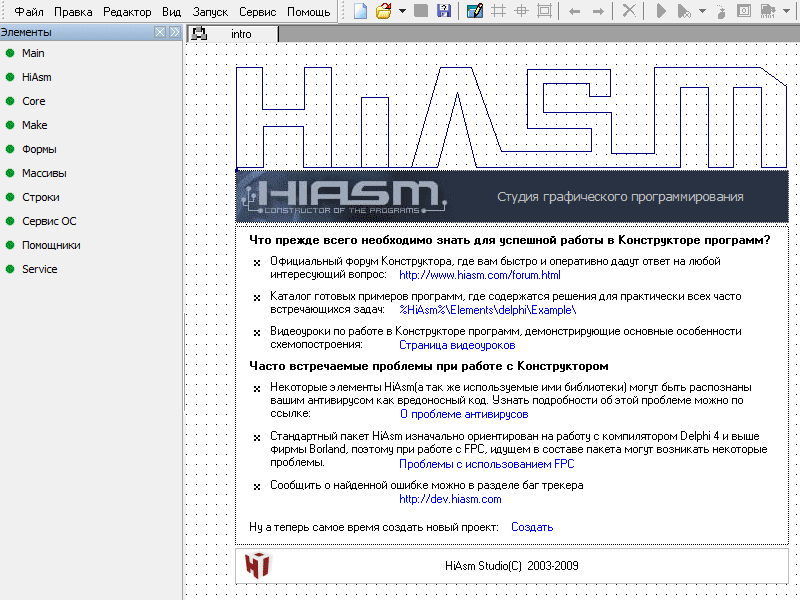Screen dimensions: 800x600
Task: Collapse Элементы panel with double-arrow button
Action: tap(174, 32)
